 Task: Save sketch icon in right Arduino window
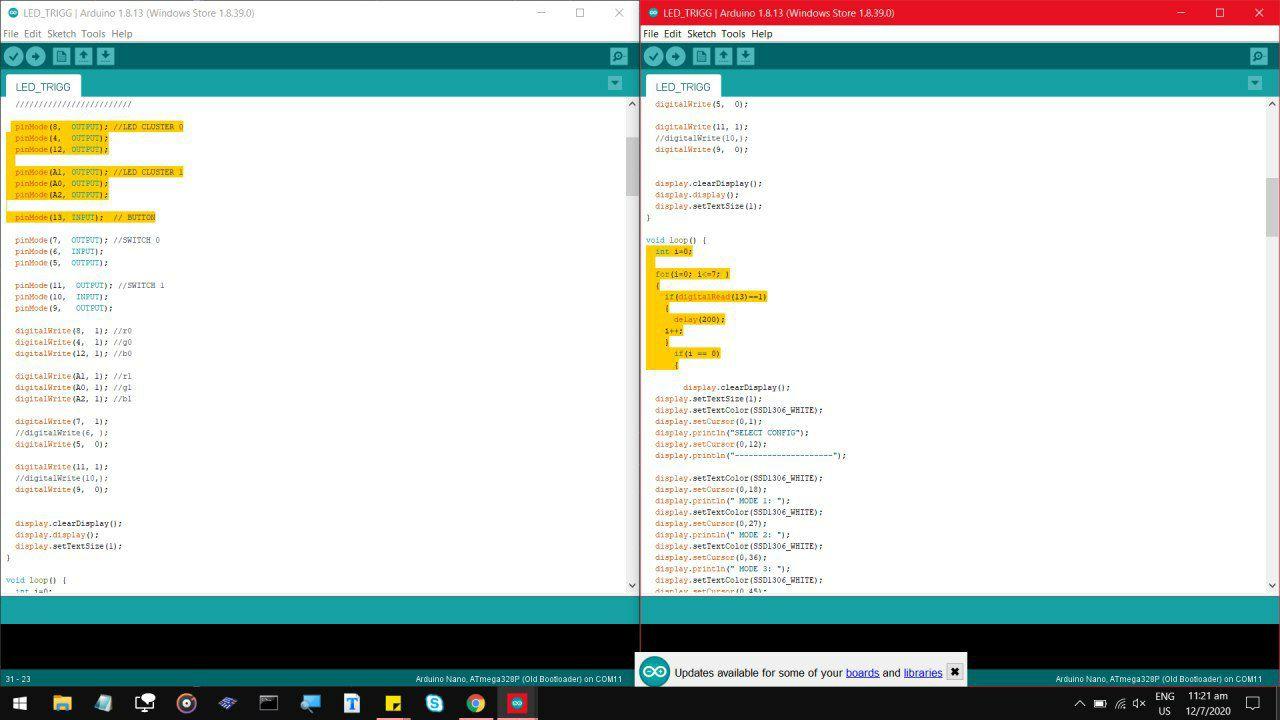tap(745, 57)
